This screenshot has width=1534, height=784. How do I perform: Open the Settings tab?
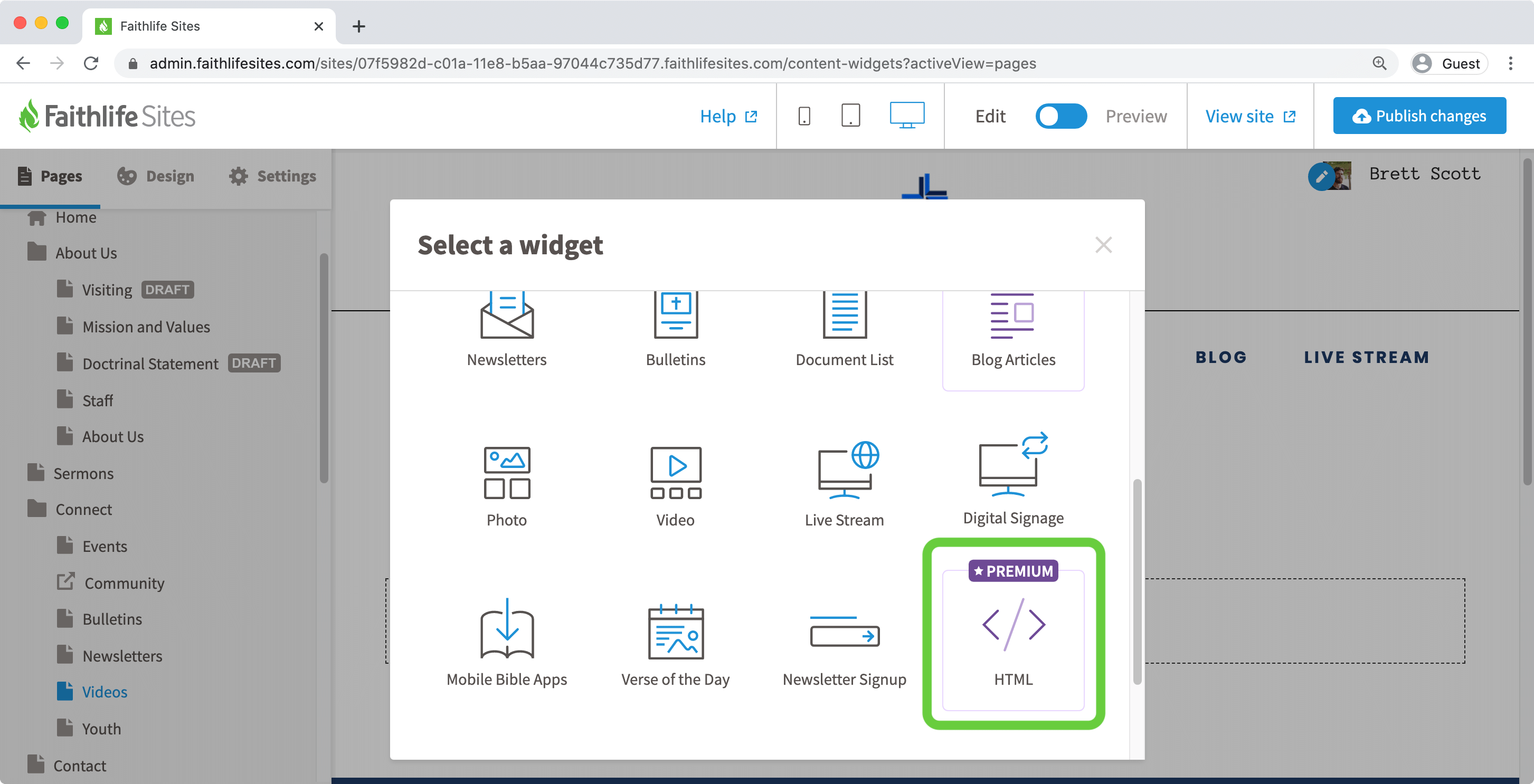point(273,176)
